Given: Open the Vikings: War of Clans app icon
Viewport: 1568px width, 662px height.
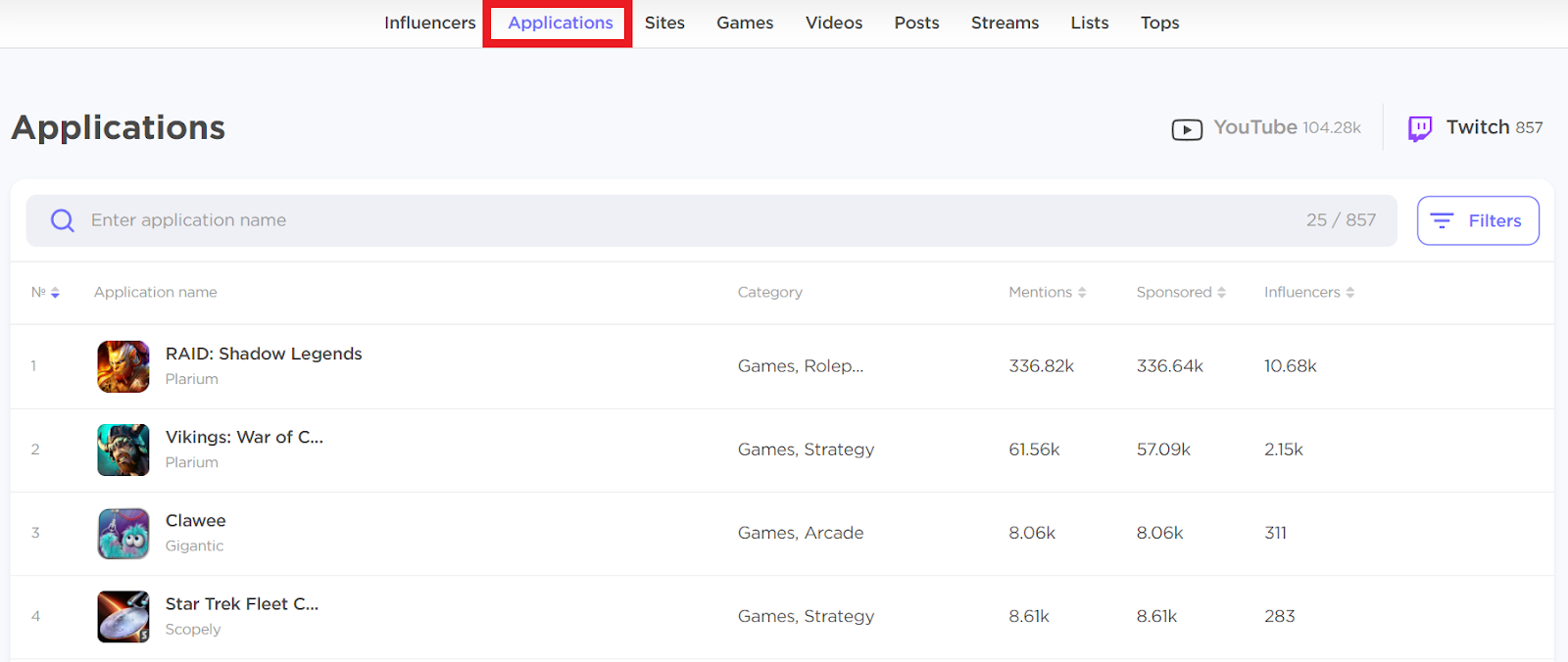Looking at the screenshot, I should point(123,449).
